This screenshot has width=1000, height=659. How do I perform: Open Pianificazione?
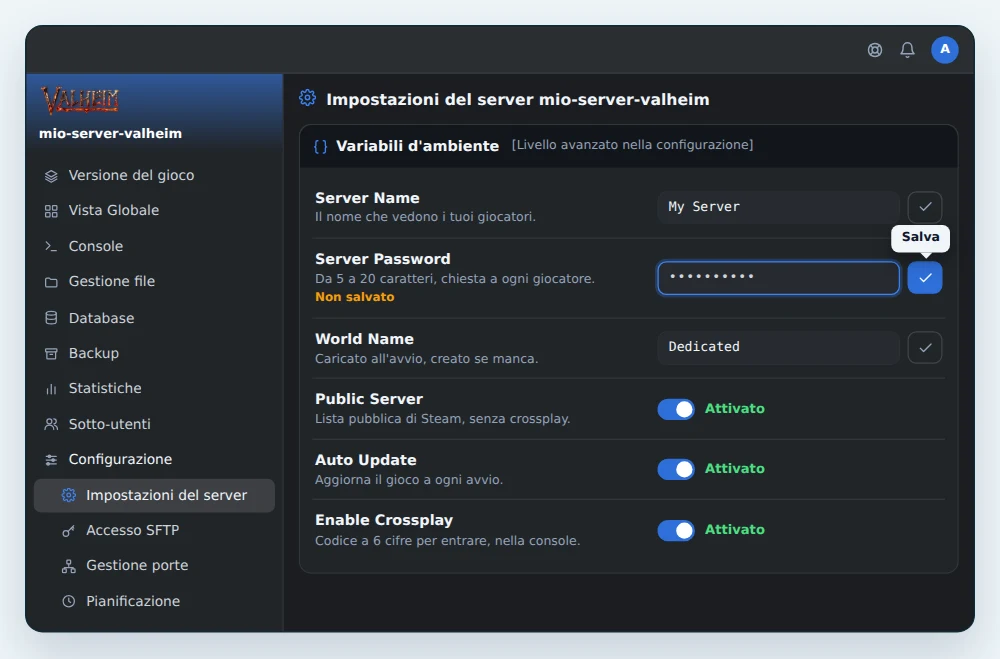click(x=154, y=601)
